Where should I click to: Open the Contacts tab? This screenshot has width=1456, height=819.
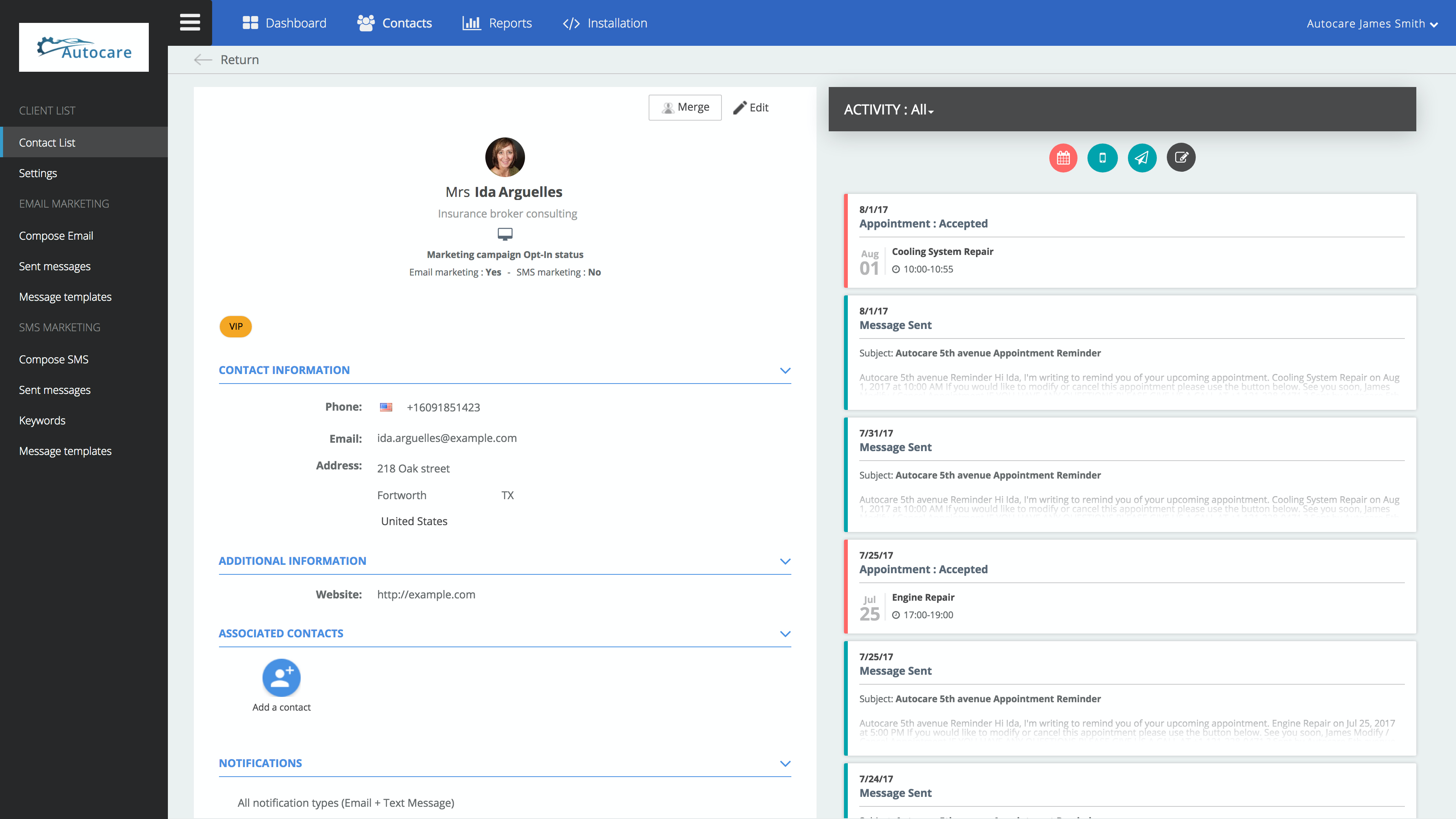click(x=395, y=23)
